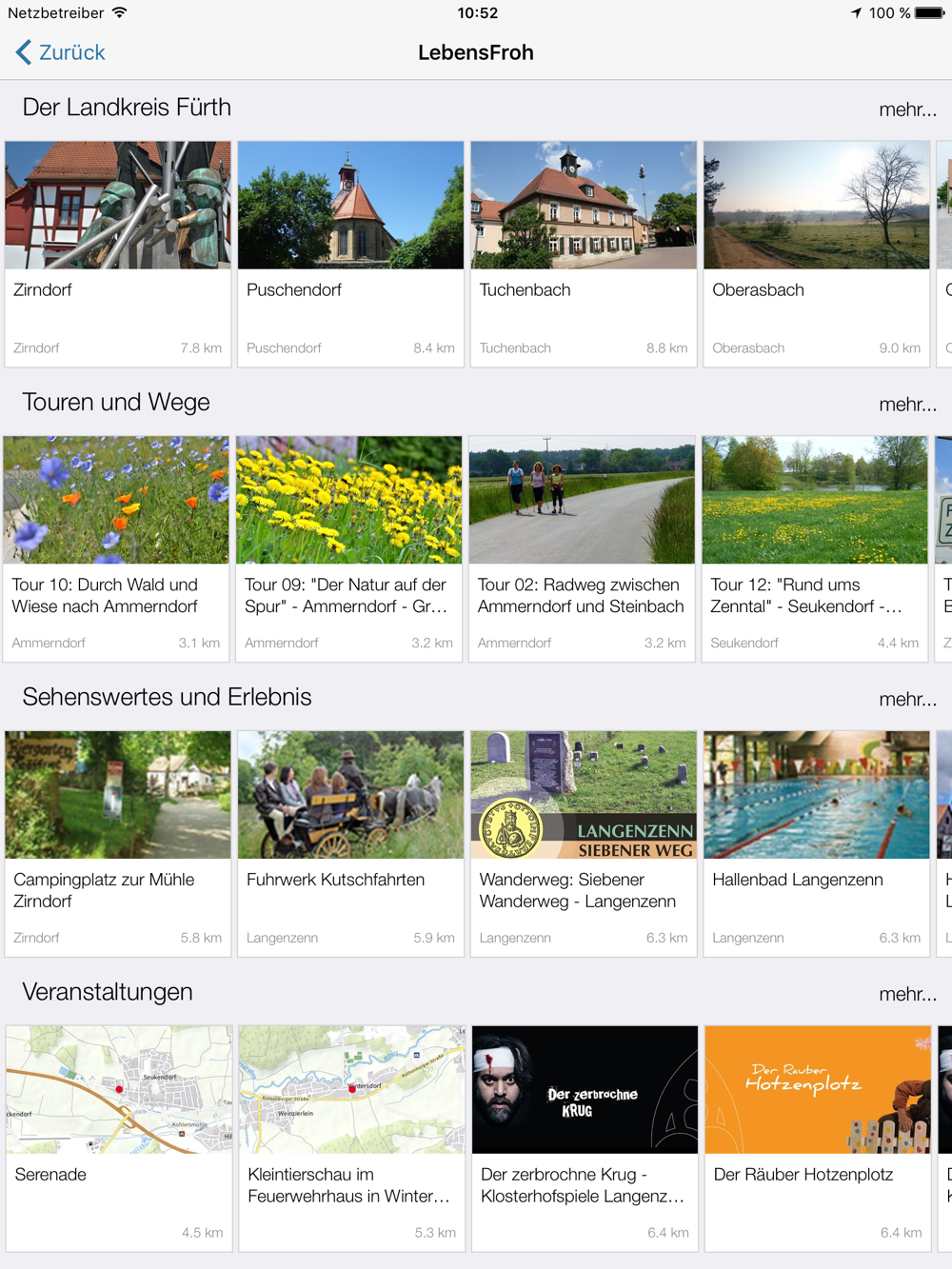Tap the back chevron icon
This screenshot has width=952, height=1269.
24,52
